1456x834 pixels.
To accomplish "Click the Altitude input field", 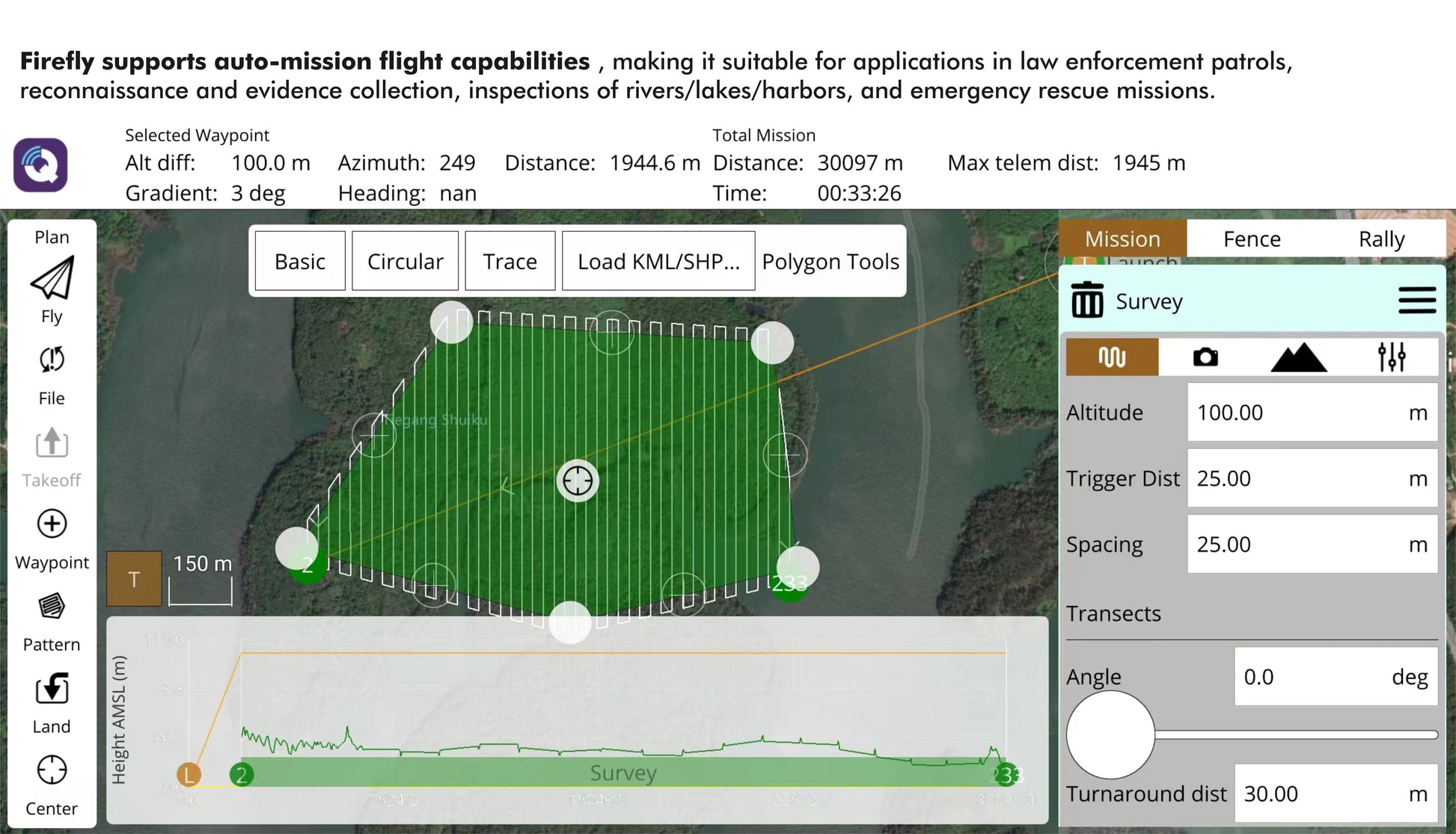I will coord(1312,412).
